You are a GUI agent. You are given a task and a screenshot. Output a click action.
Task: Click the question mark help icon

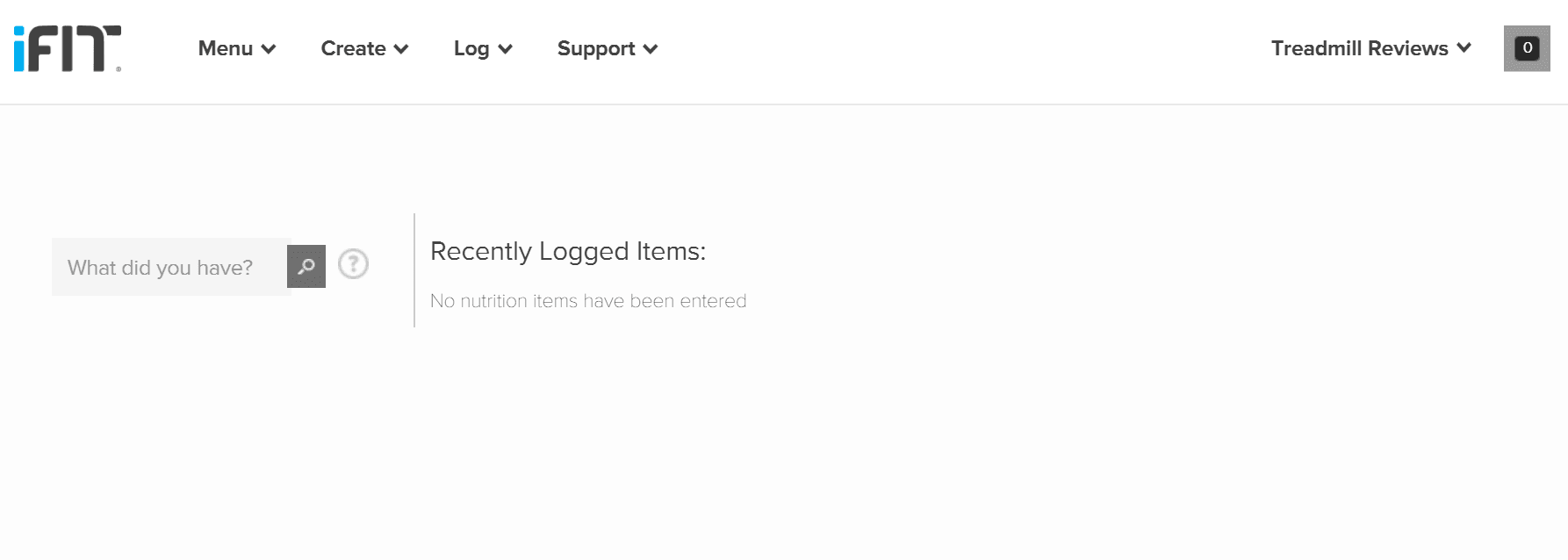(x=353, y=264)
